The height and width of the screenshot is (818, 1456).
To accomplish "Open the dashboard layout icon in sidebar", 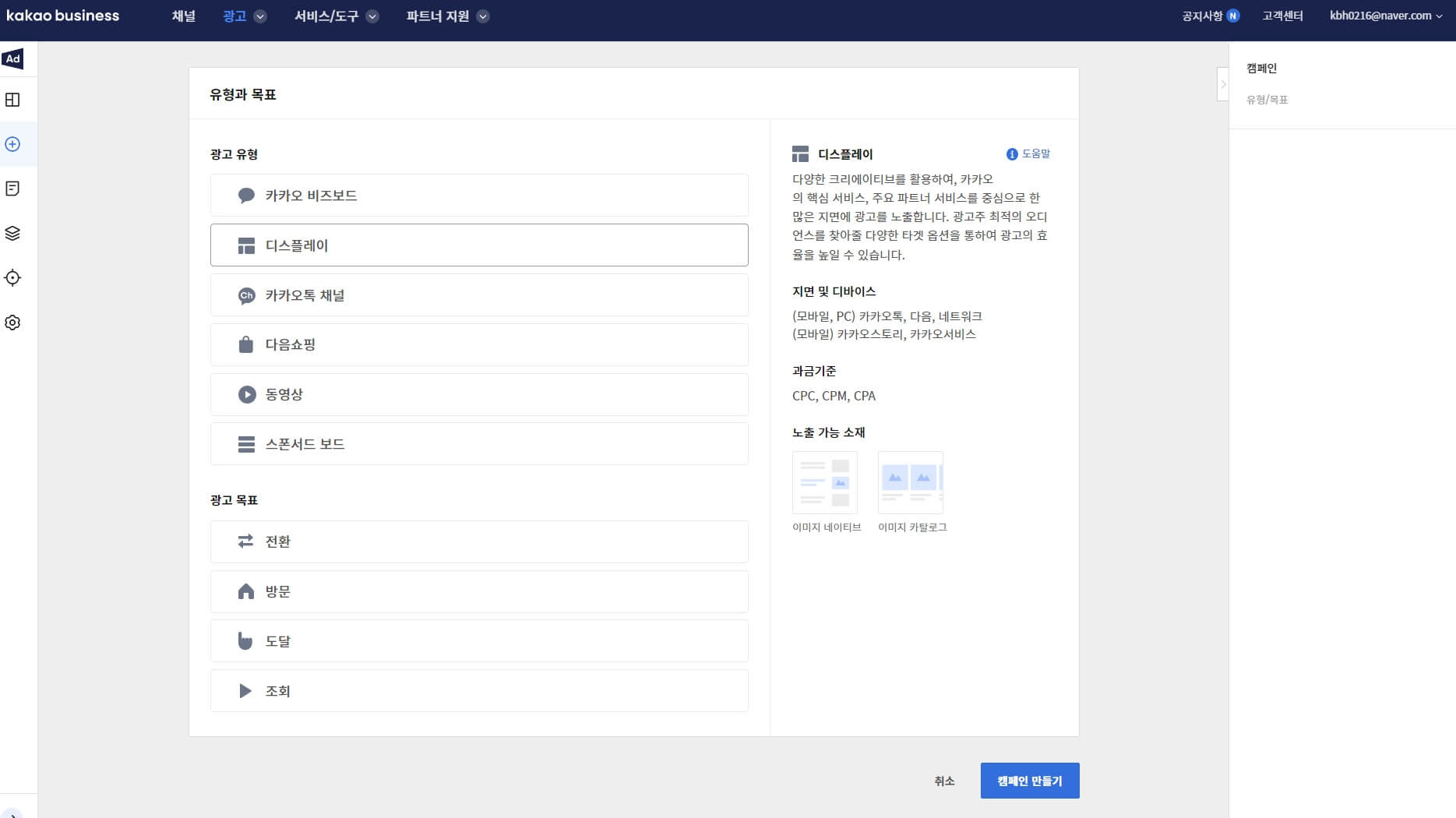I will coord(12,100).
